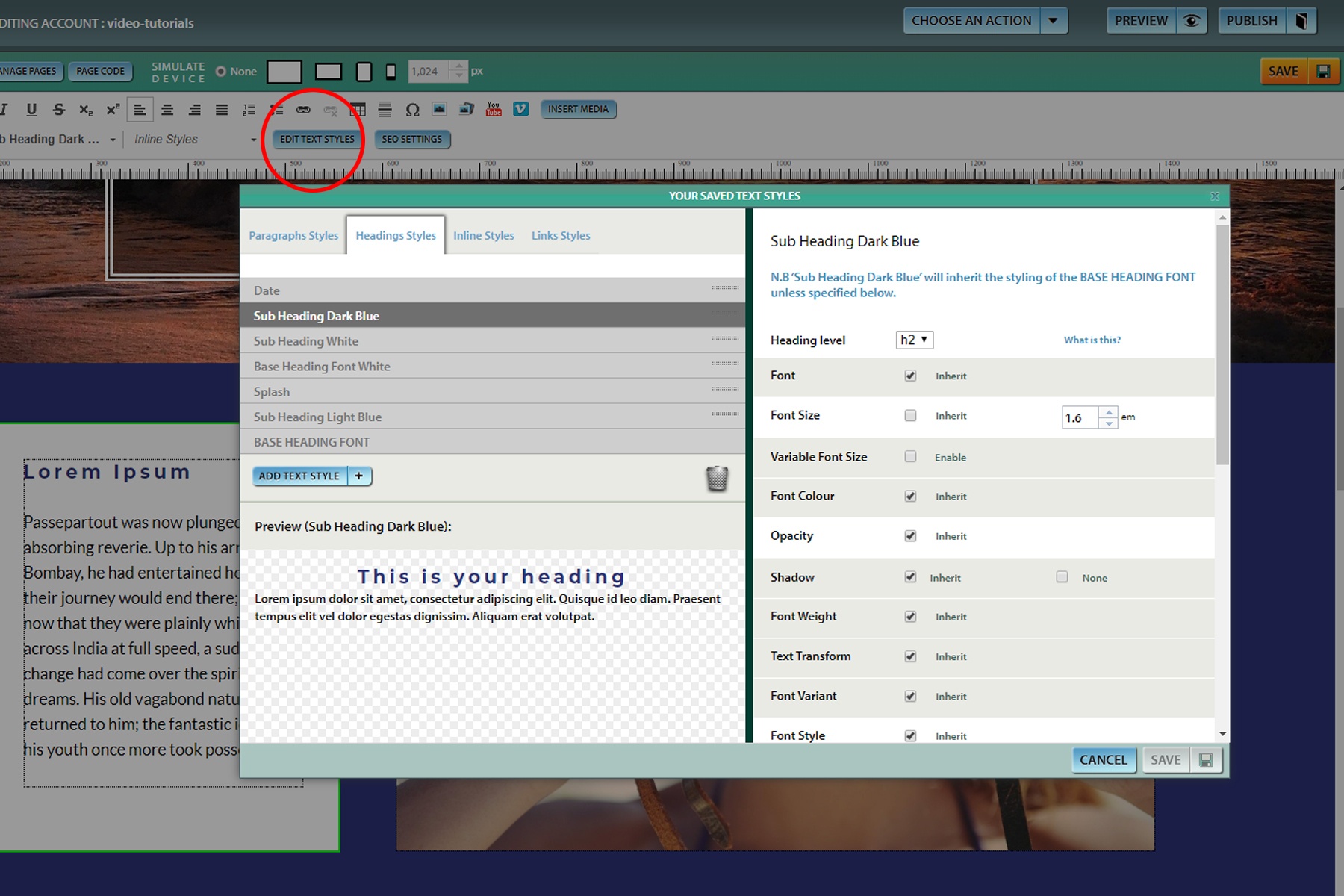
Task: Open the Heading level h2 dropdown
Action: point(914,340)
